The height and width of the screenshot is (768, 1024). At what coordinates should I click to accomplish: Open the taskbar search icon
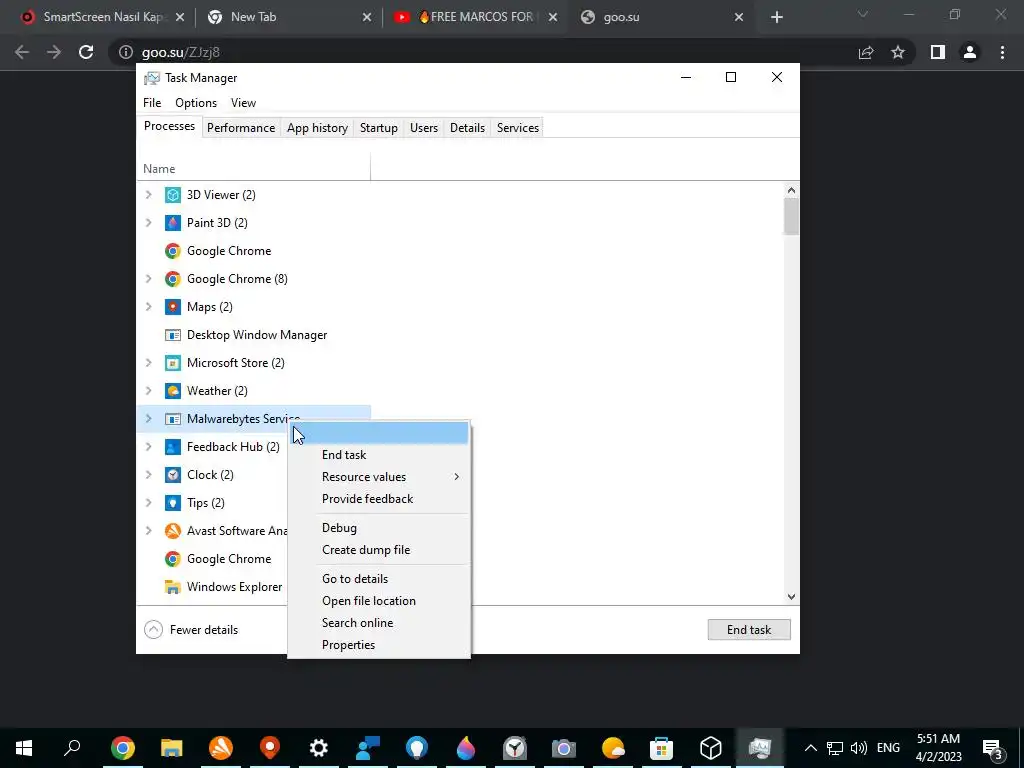(72, 747)
